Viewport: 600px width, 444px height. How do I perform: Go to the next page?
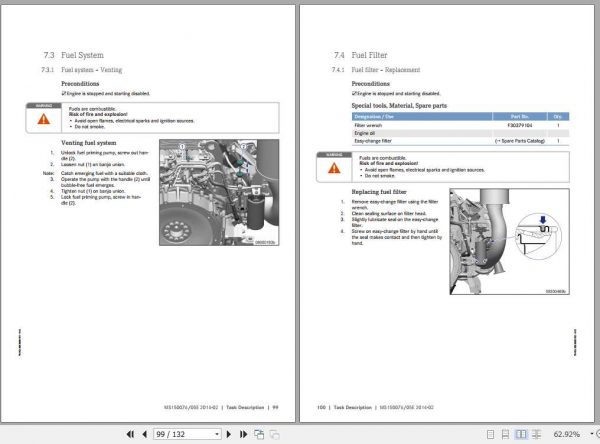point(229,434)
